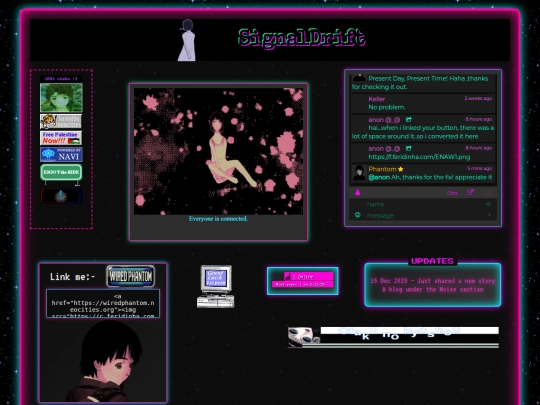
Task: Click the 'Everyone is connected.' caption
Action: 218,219
